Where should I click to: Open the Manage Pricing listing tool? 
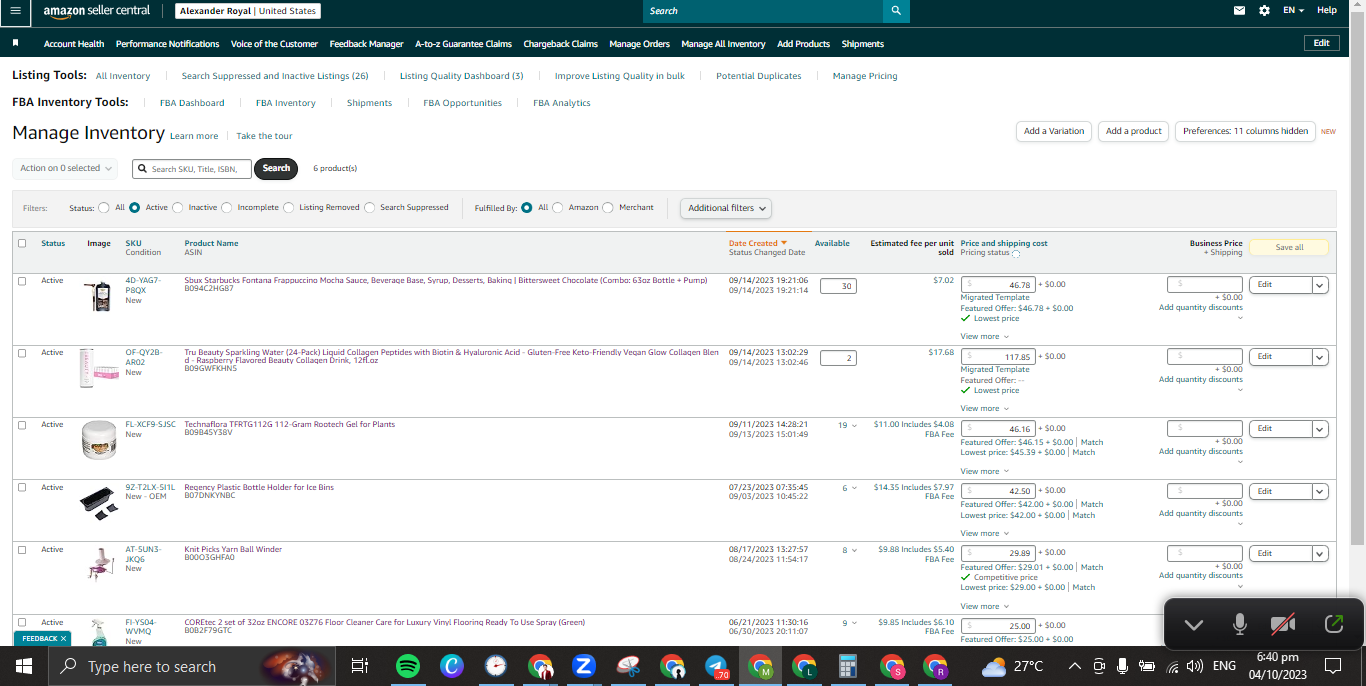pos(865,76)
